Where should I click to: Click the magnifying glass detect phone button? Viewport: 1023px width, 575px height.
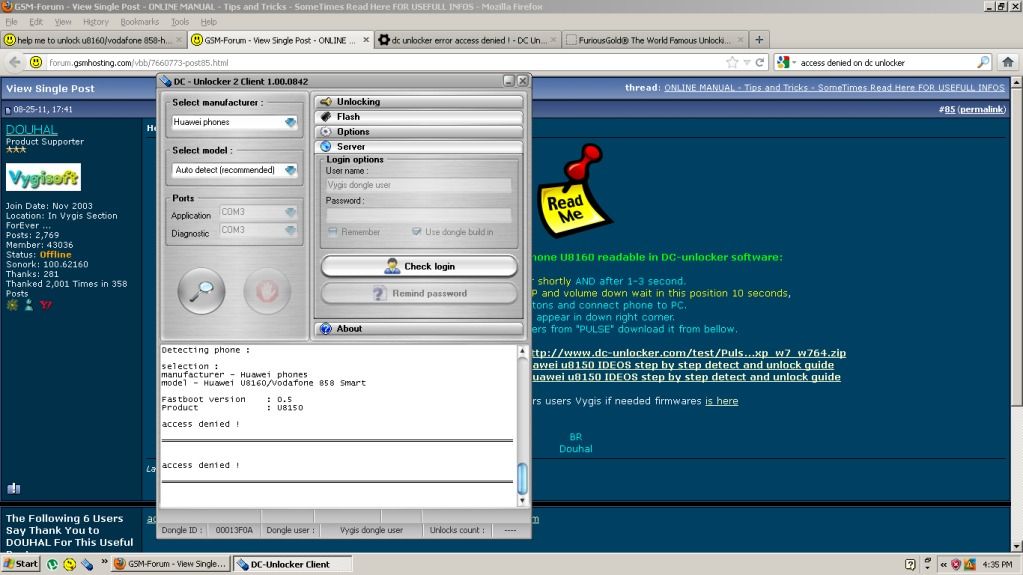click(x=204, y=291)
